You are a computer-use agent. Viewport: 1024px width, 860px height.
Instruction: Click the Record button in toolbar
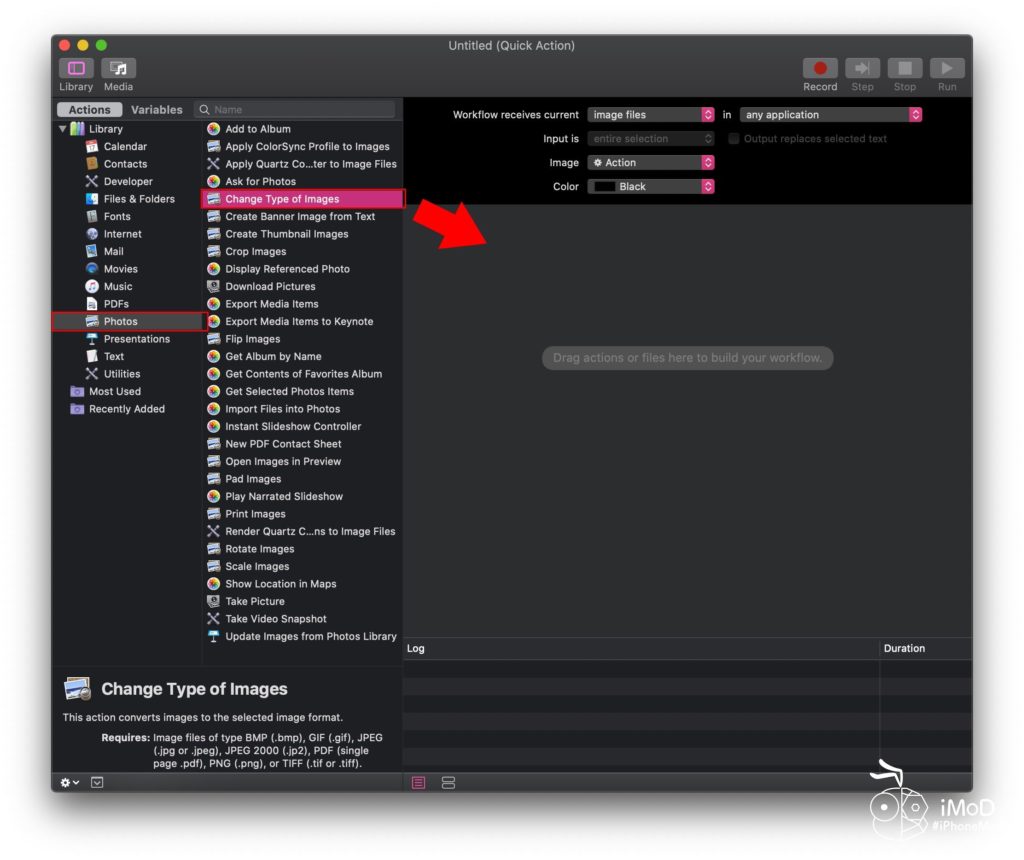pos(820,69)
